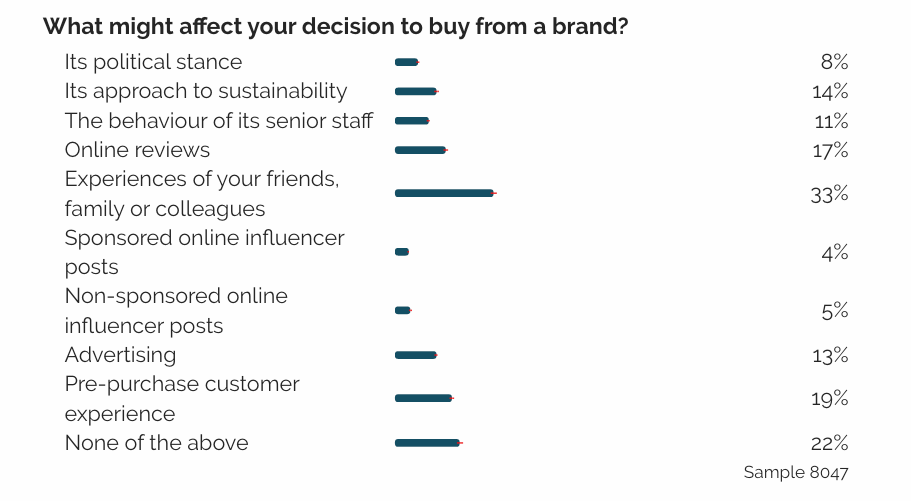Select the 'Its political stance' label
This screenshot has width=911, height=501.
coord(153,62)
